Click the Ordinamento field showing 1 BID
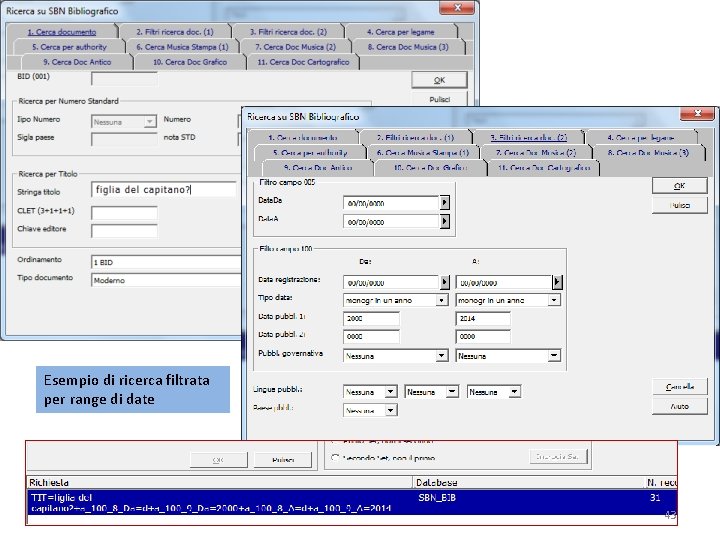This screenshot has width=720, height=540. pyautogui.click(x=166, y=262)
